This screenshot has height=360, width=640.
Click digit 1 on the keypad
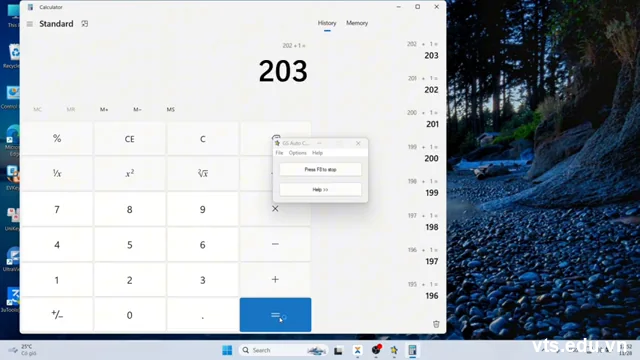57,280
